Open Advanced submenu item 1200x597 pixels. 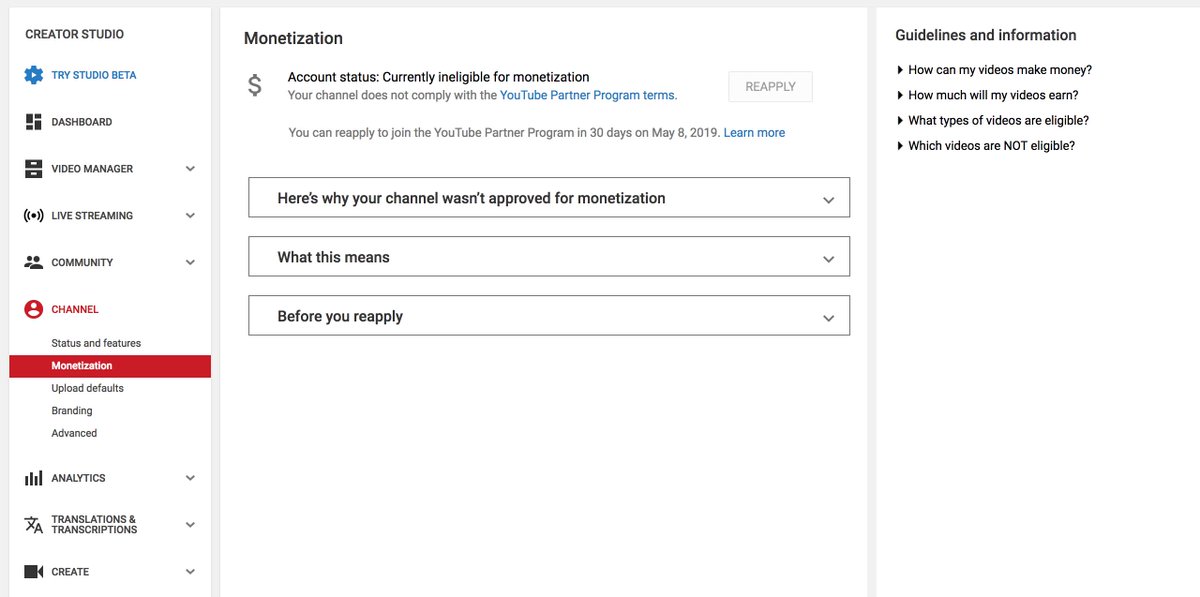coord(74,433)
